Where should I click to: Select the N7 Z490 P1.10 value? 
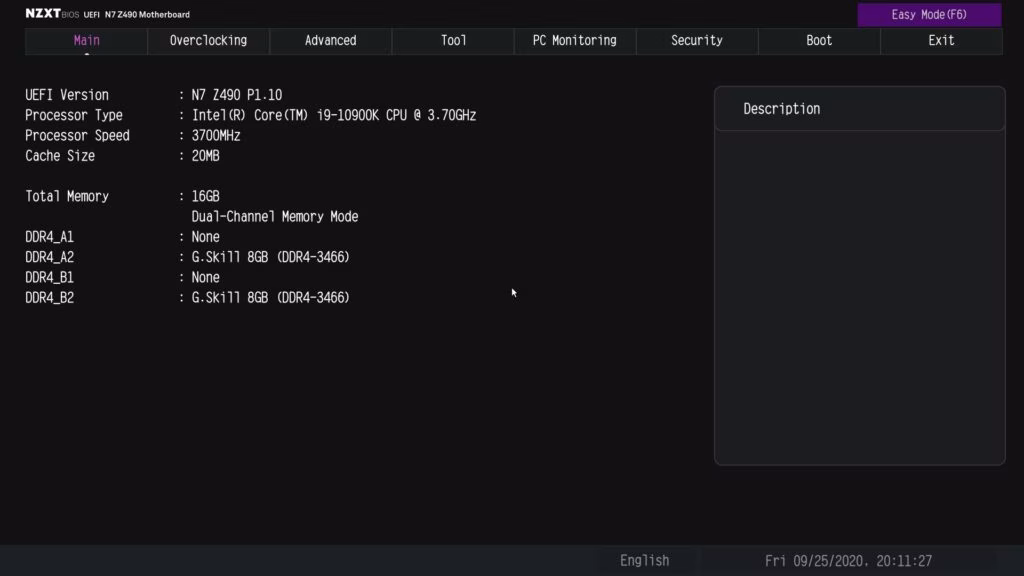coord(236,95)
